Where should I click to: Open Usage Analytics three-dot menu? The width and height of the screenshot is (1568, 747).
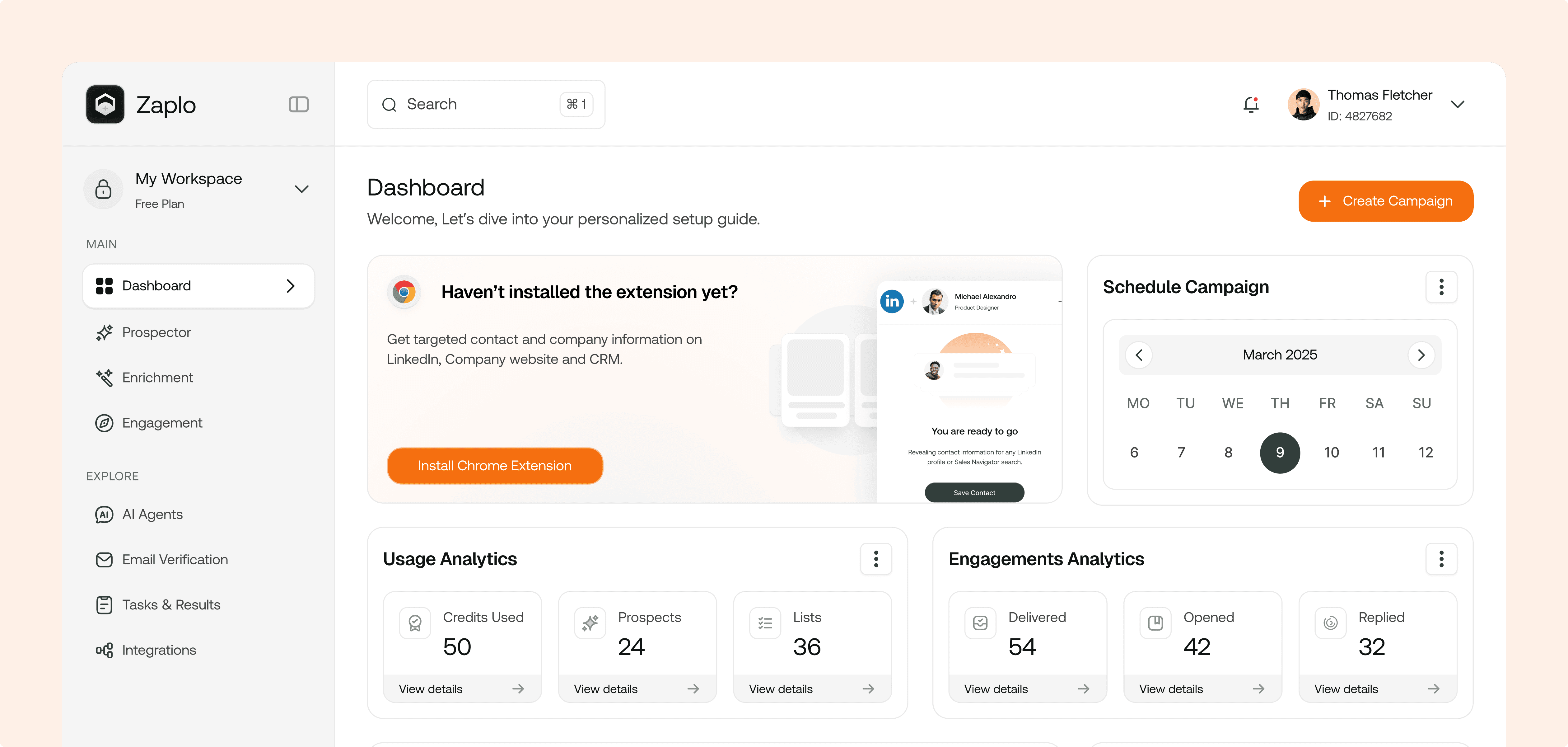[x=876, y=559]
